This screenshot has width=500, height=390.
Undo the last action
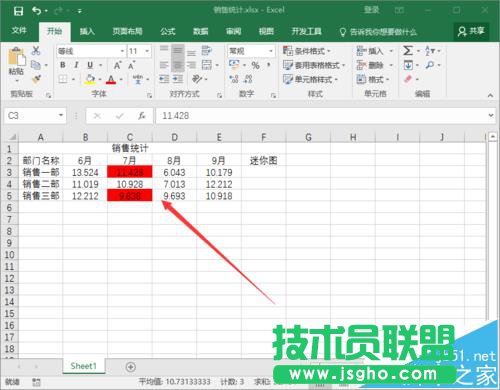click(x=36, y=11)
